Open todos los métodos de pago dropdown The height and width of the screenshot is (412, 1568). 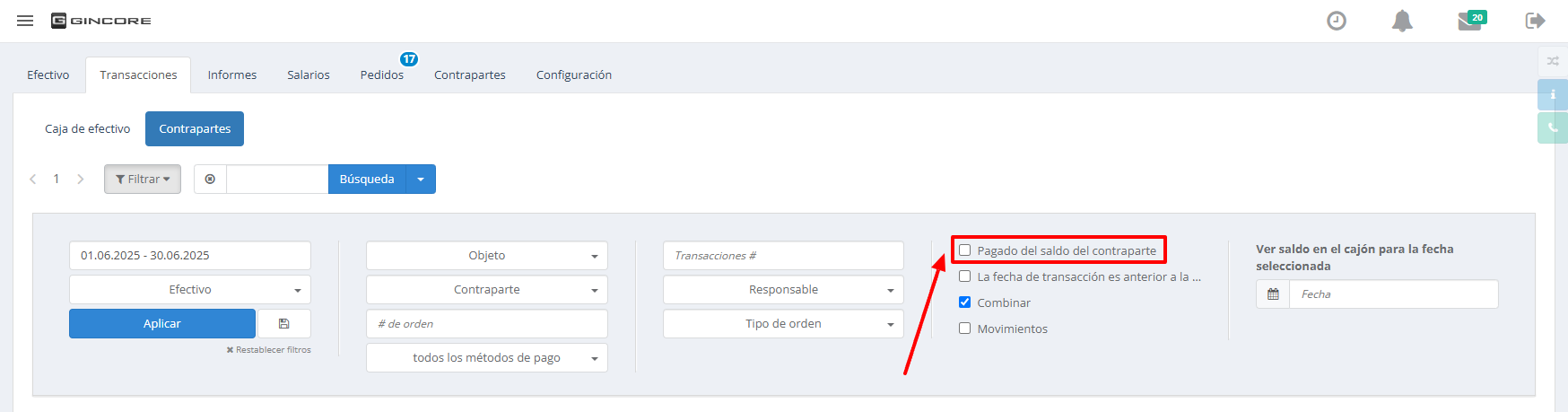coord(487,358)
